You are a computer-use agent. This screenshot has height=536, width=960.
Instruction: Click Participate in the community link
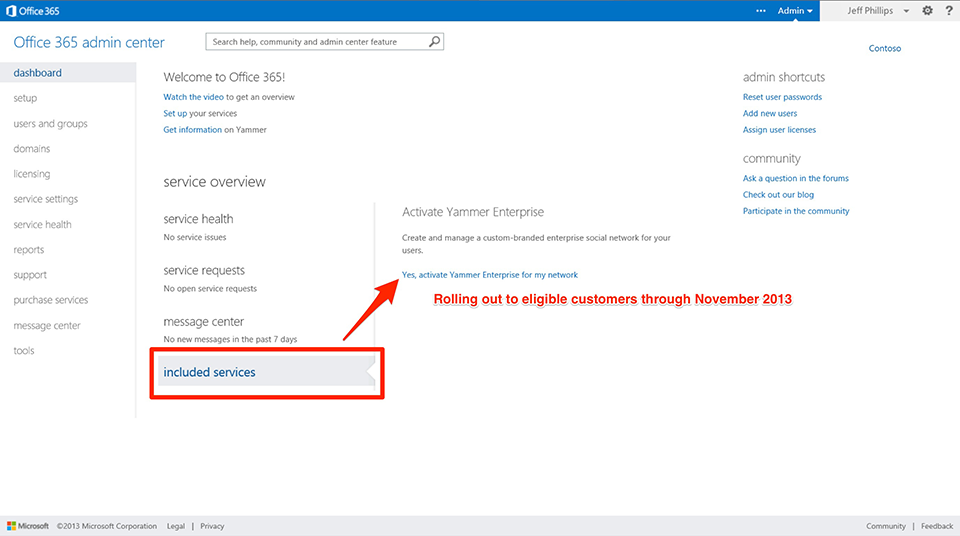pyautogui.click(x=796, y=211)
